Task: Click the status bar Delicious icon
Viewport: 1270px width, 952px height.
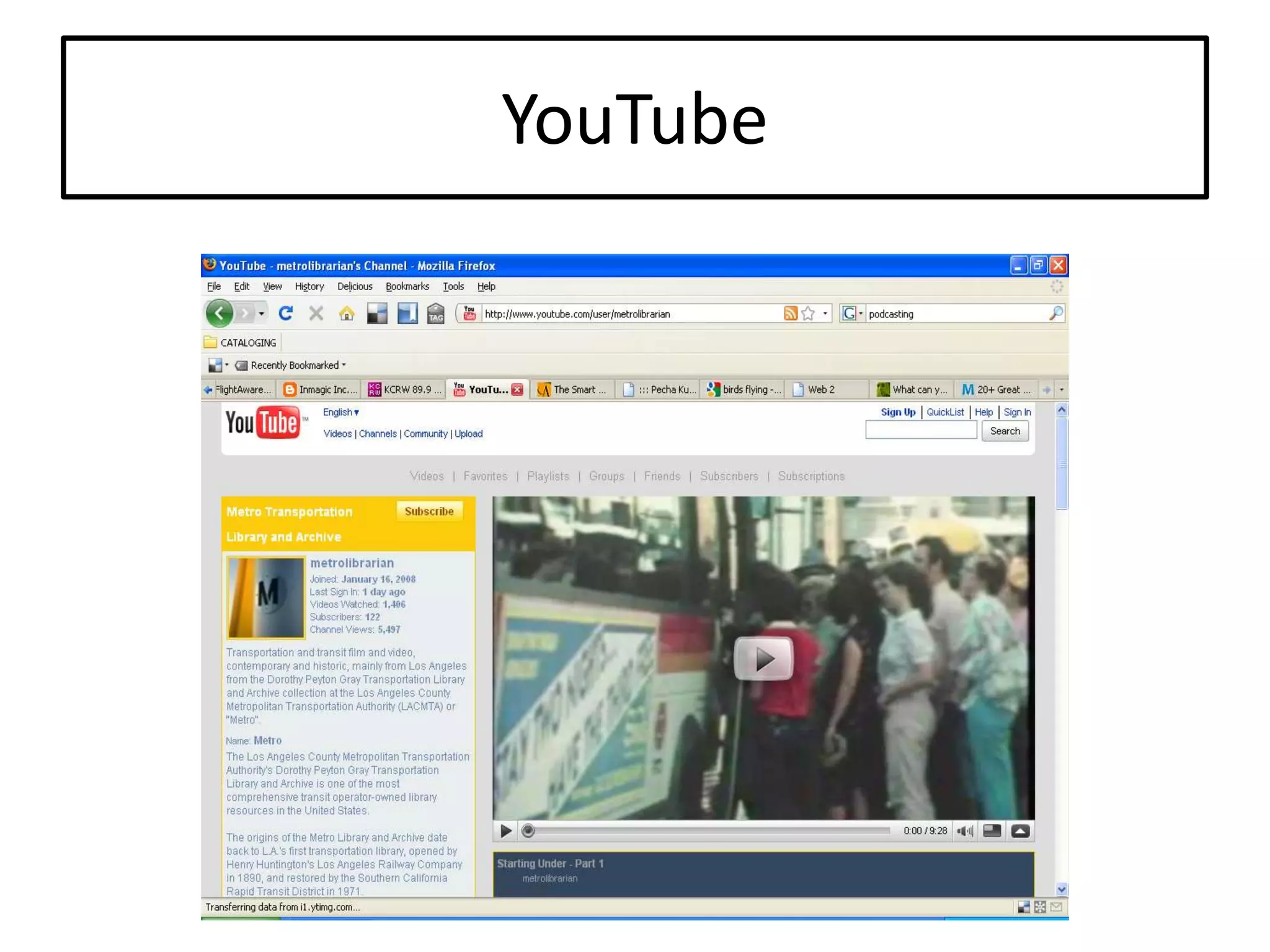Action: tap(1024, 907)
